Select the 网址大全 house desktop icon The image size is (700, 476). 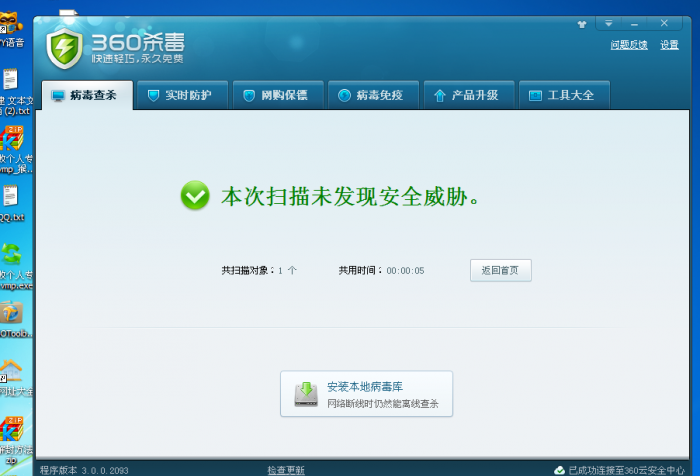click(16, 378)
